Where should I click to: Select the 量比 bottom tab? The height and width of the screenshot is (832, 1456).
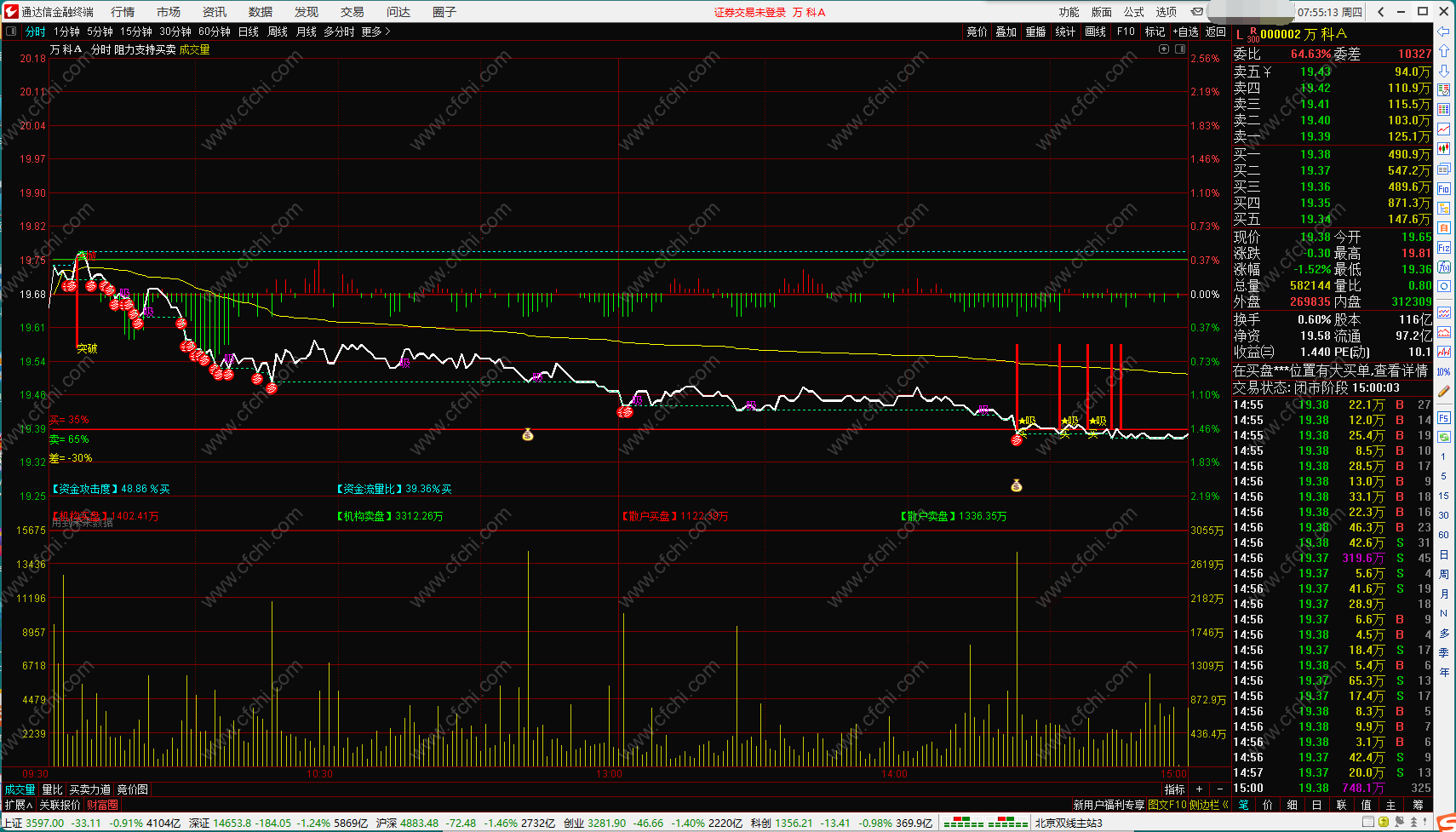point(53,789)
